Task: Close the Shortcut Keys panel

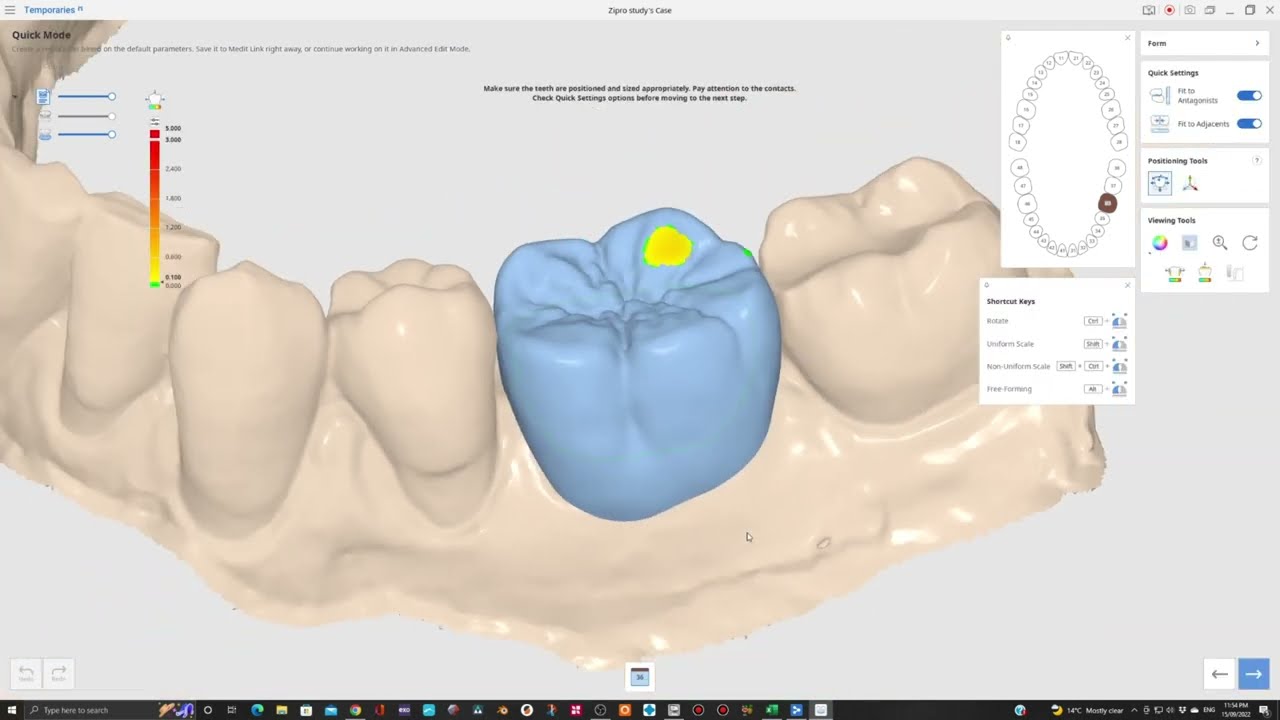Action: (1127, 285)
